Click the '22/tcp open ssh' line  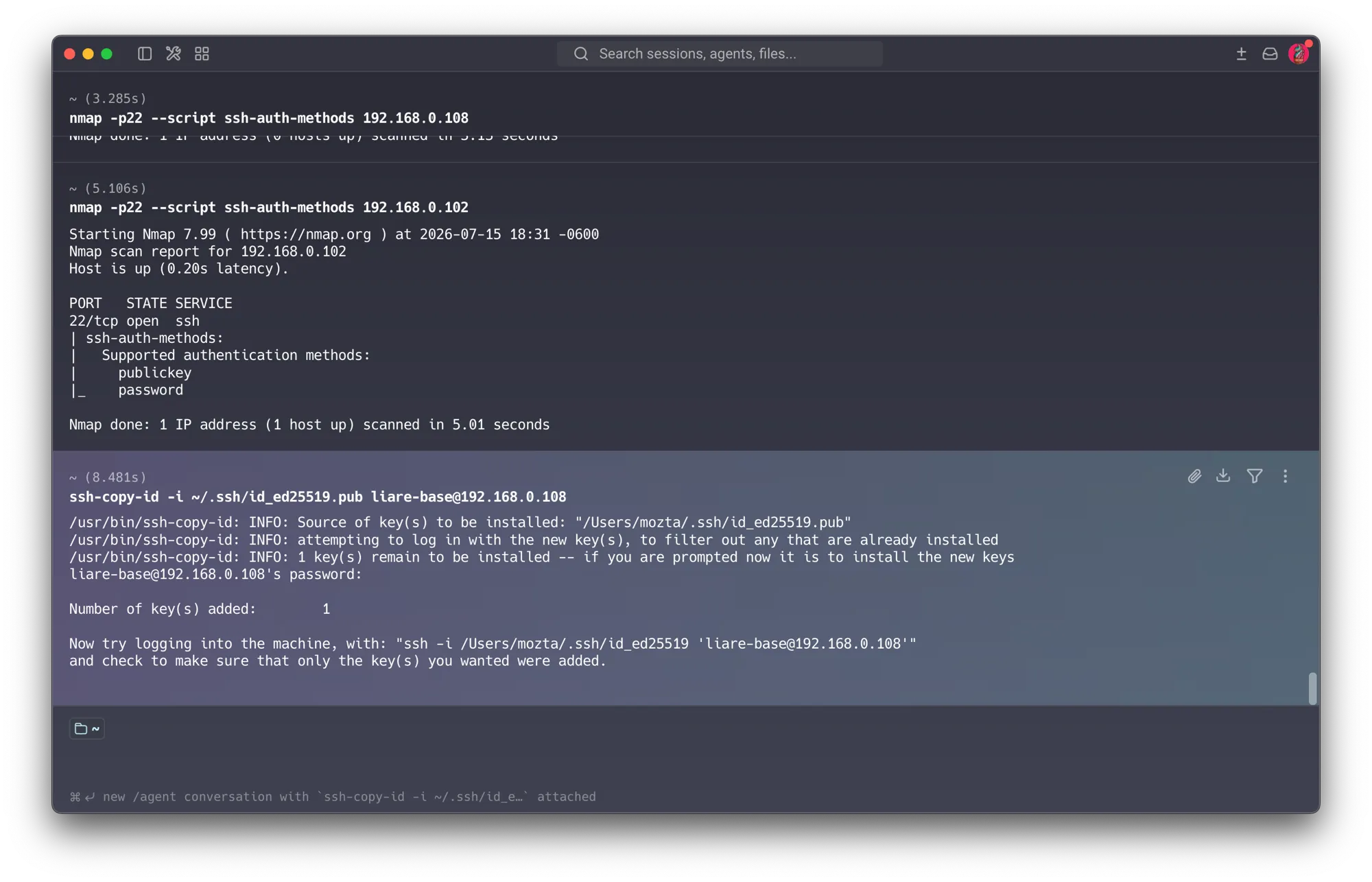[x=134, y=321]
